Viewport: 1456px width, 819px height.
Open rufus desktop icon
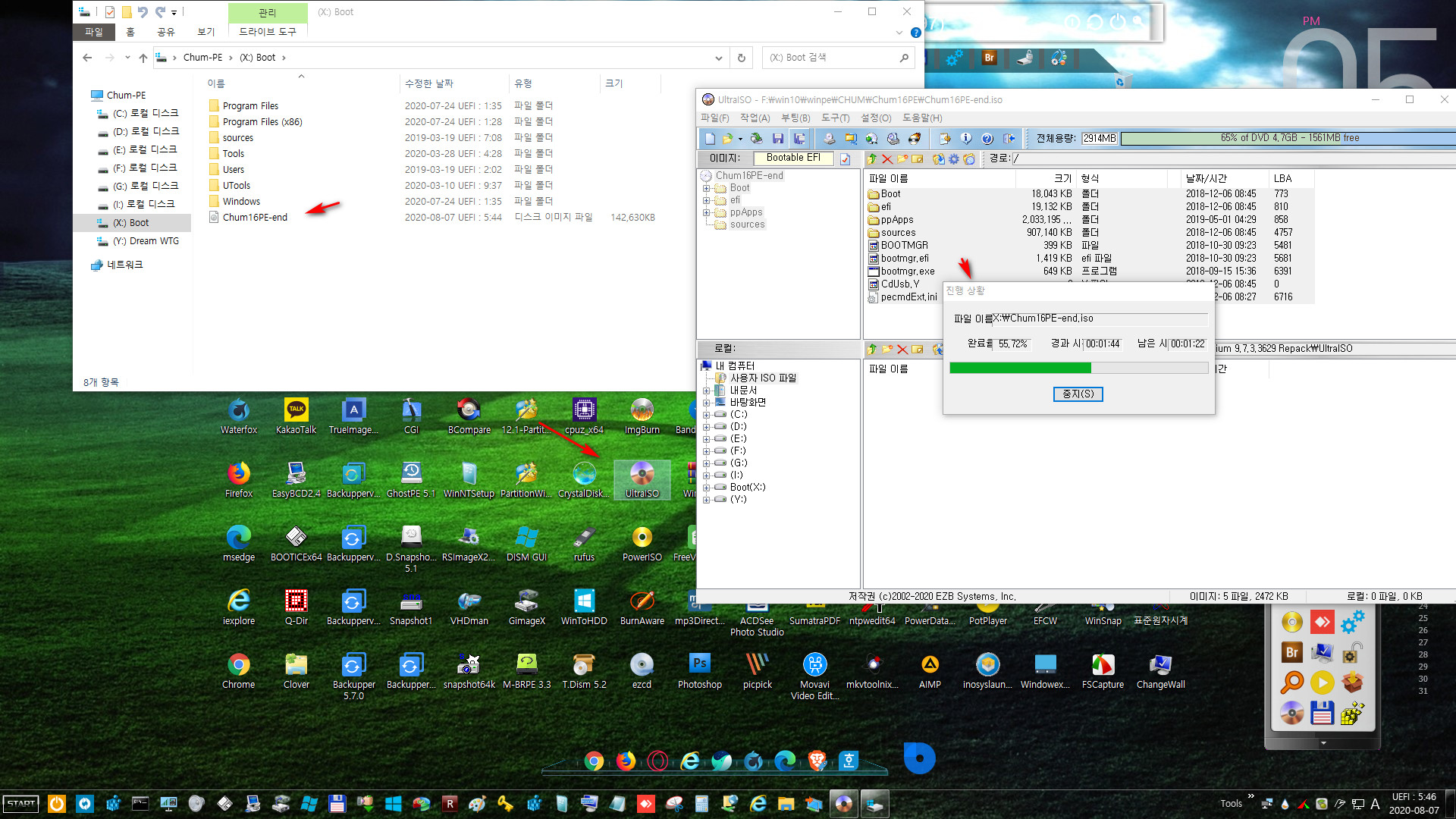(584, 544)
